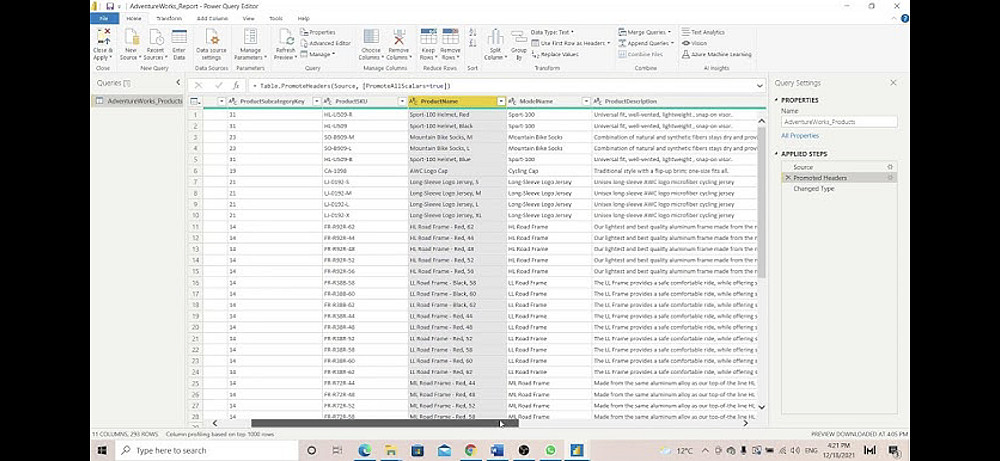The height and width of the screenshot is (461, 1000).
Task: Open the table options menu icon
Action: [x=195, y=101]
